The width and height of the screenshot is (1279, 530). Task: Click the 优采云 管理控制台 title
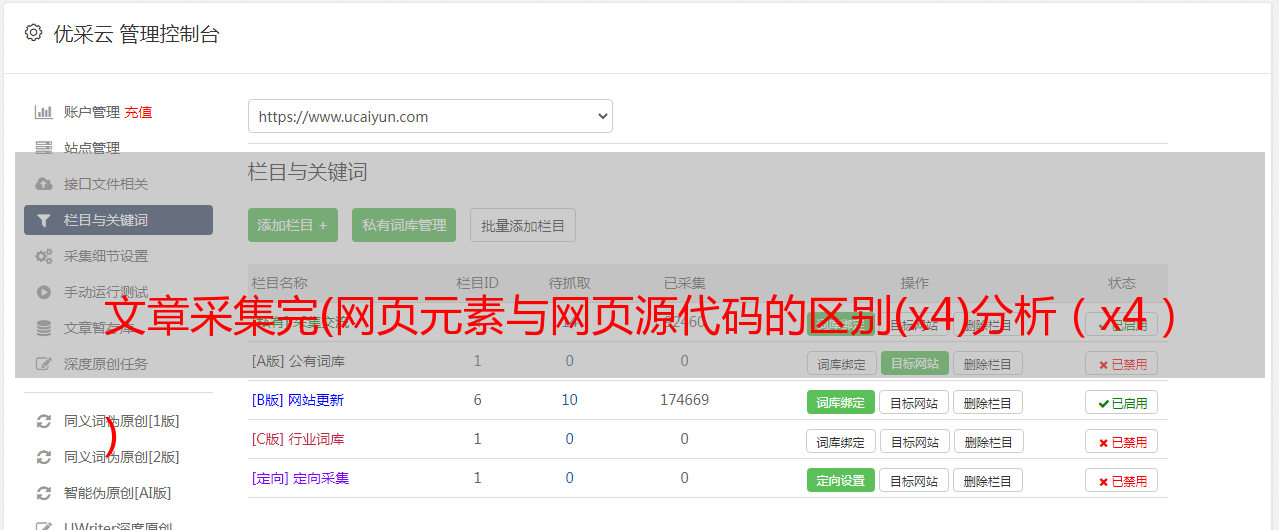pos(136,34)
